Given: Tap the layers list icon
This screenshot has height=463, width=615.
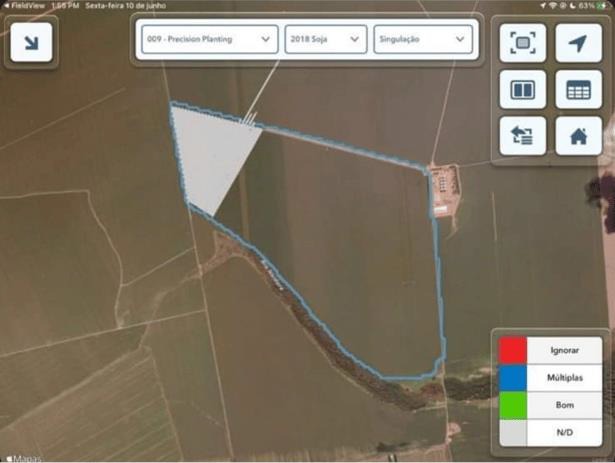Looking at the screenshot, I should click(x=523, y=136).
